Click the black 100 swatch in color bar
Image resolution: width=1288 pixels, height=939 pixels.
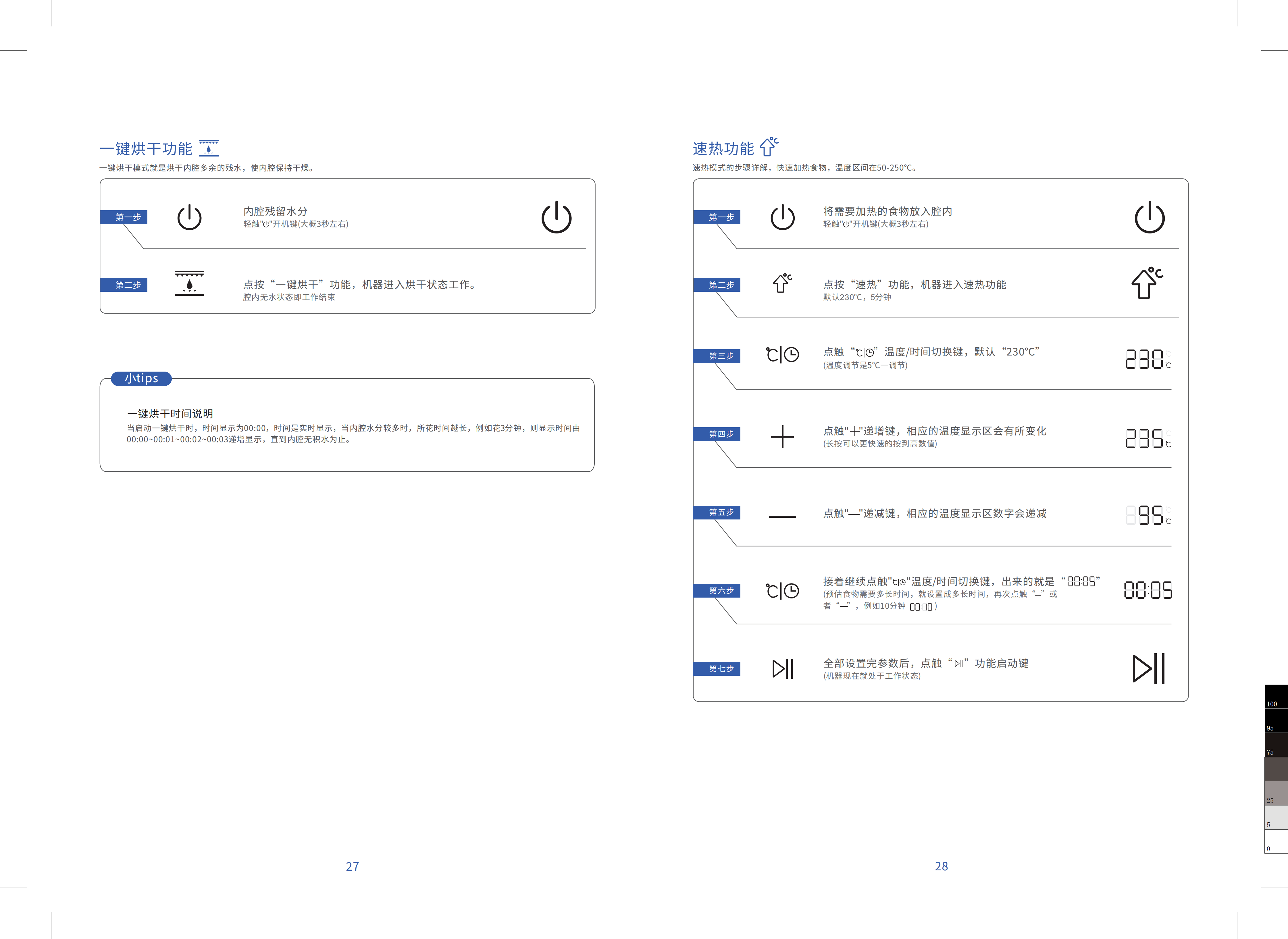[x=1275, y=697]
